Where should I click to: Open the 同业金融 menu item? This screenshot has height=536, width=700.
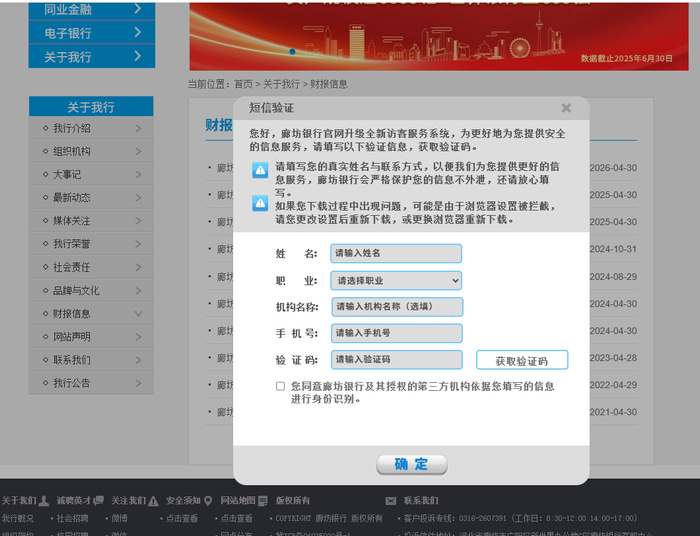pos(92,10)
